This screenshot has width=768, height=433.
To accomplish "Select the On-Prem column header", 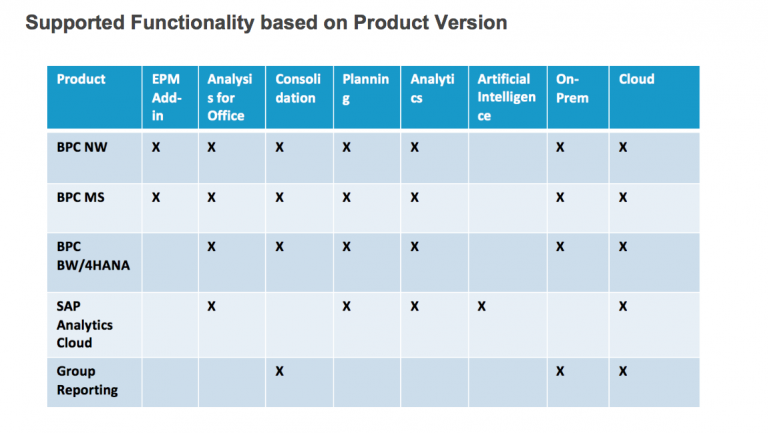I will [572, 88].
